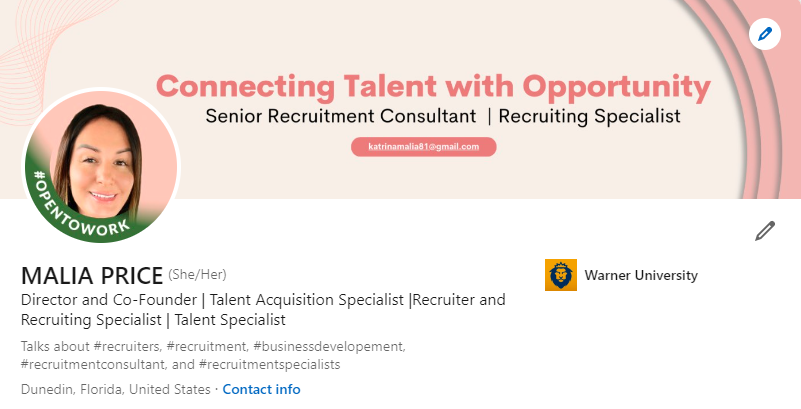Viewport: 801px width, 409px height.
Task: Select the (She/Her) pronouns label
Action: [x=205, y=275]
